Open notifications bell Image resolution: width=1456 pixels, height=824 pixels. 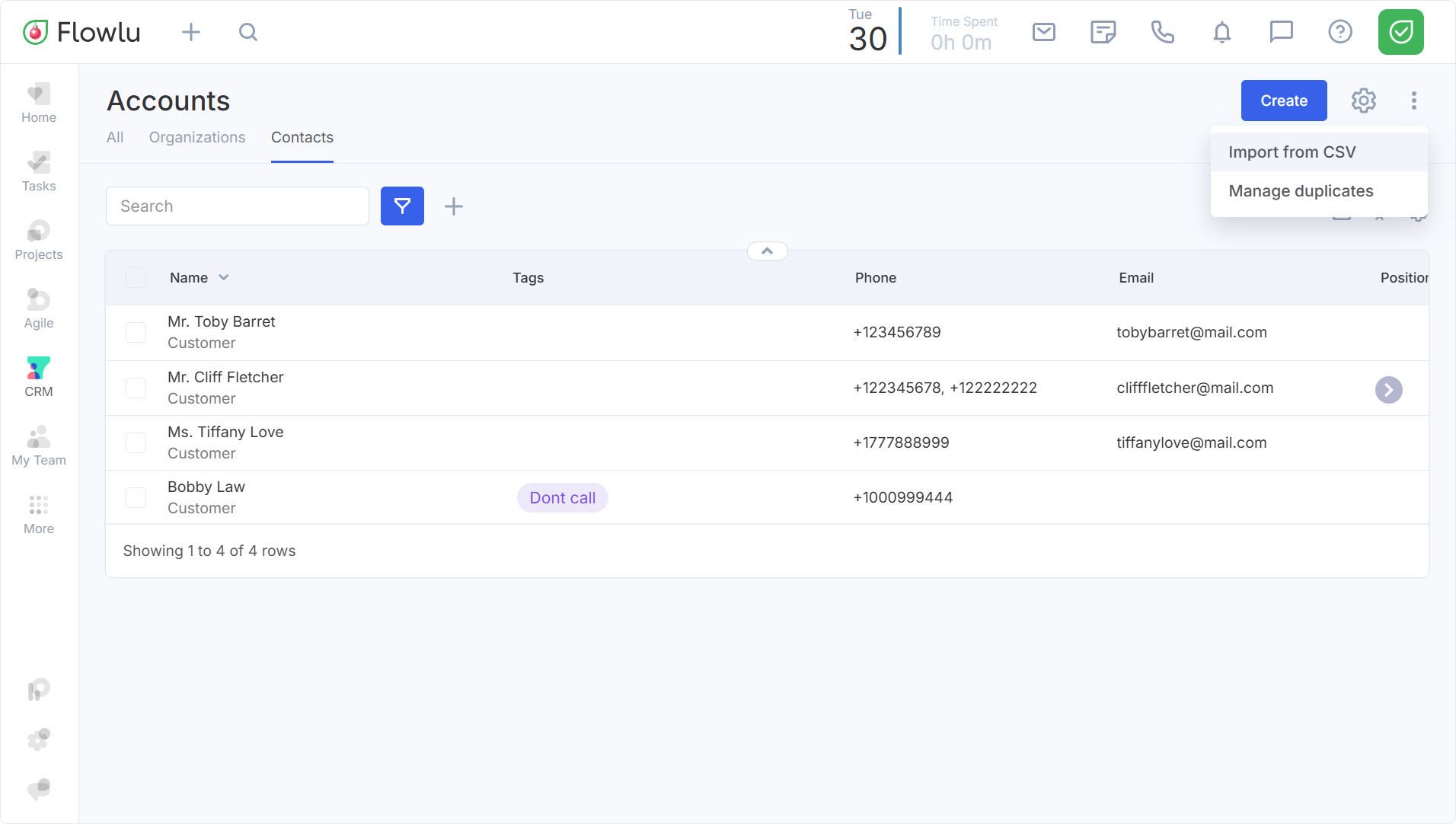pos(1221,32)
